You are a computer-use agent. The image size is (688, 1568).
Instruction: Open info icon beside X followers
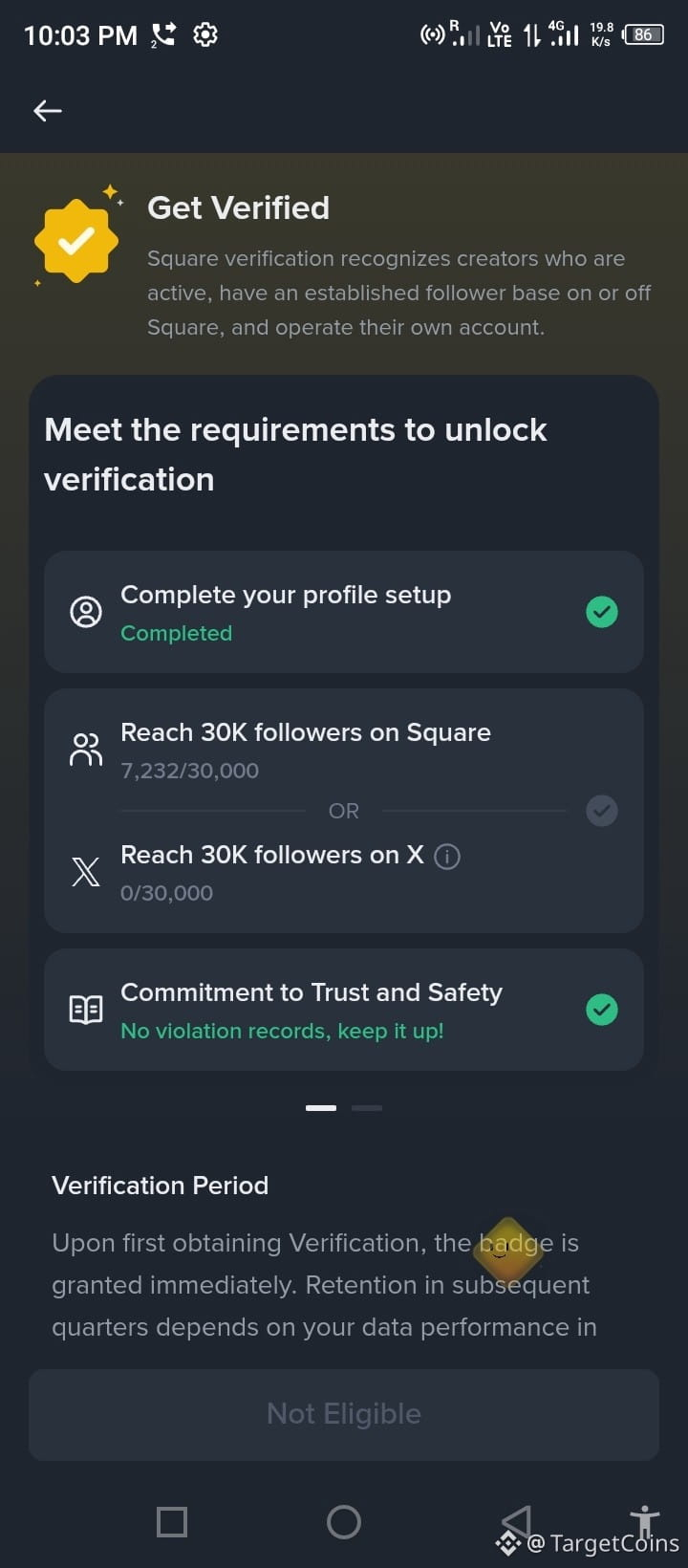coord(447,856)
